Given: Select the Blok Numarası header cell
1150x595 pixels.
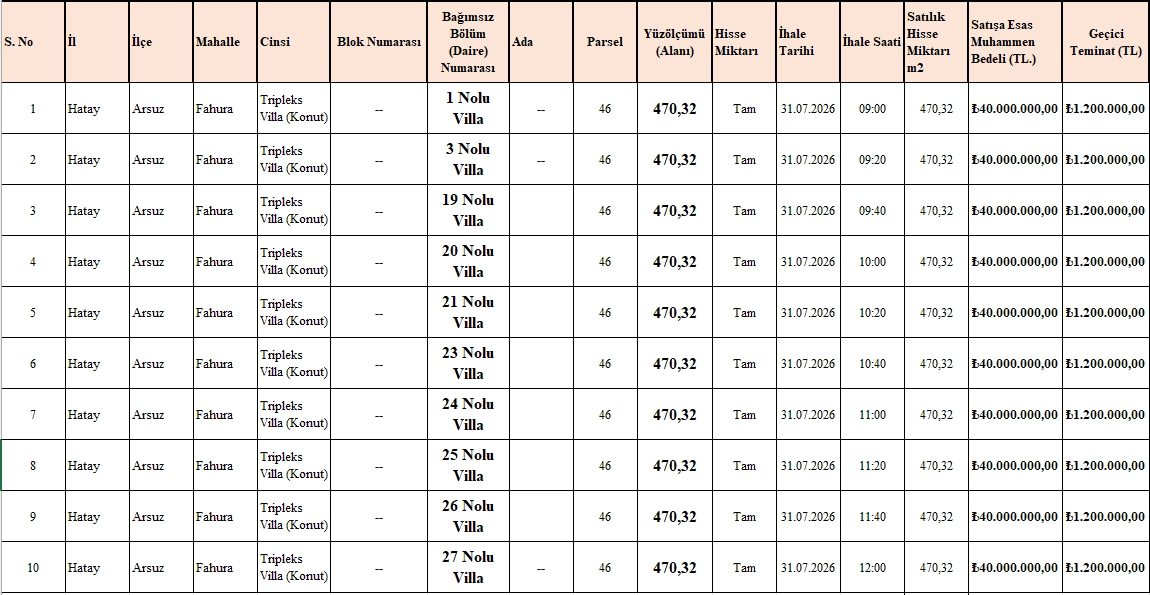Looking at the screenshot, I should pos(378,42).
